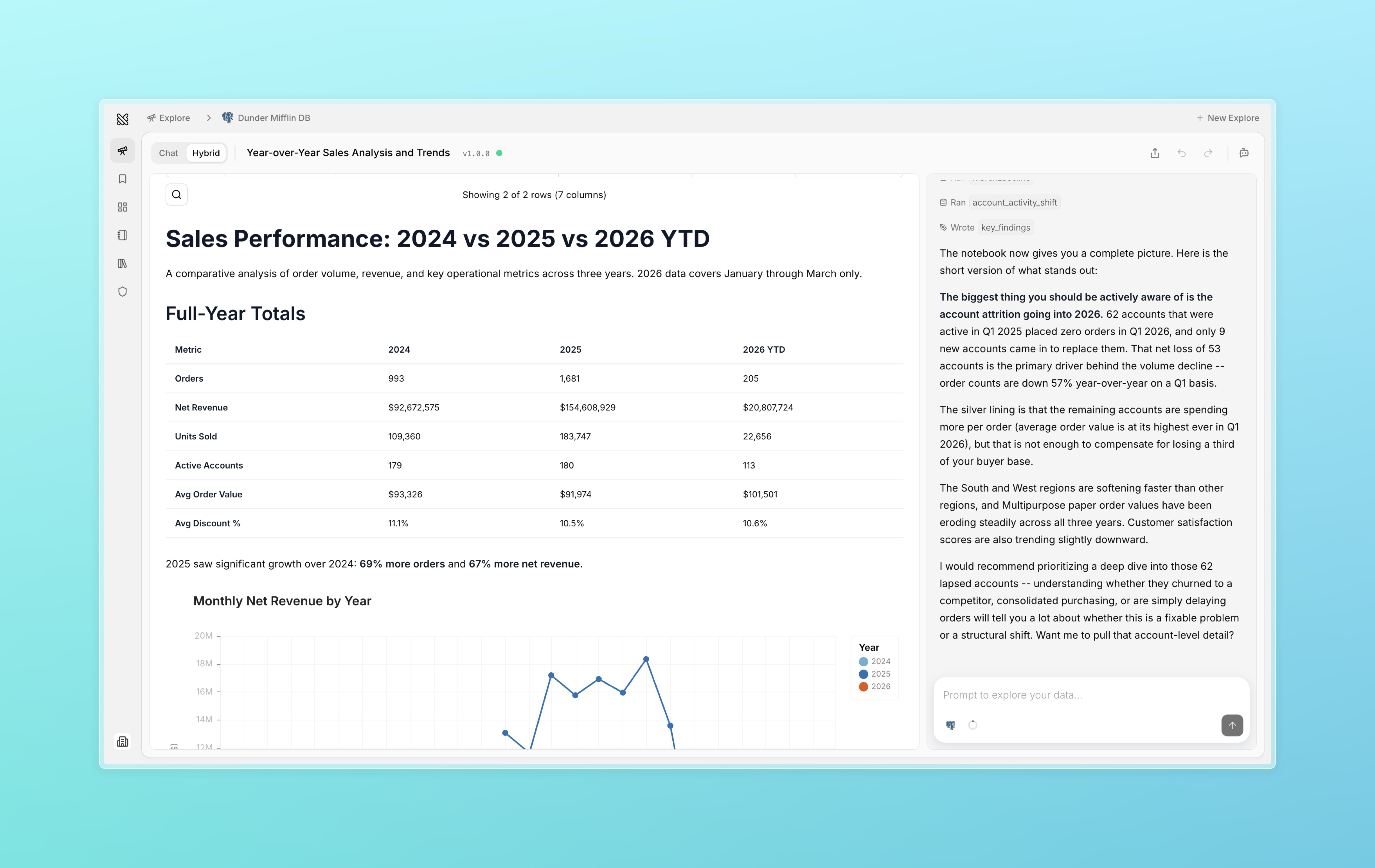
Task: Click the share export icon
Action: [1154, 153]
